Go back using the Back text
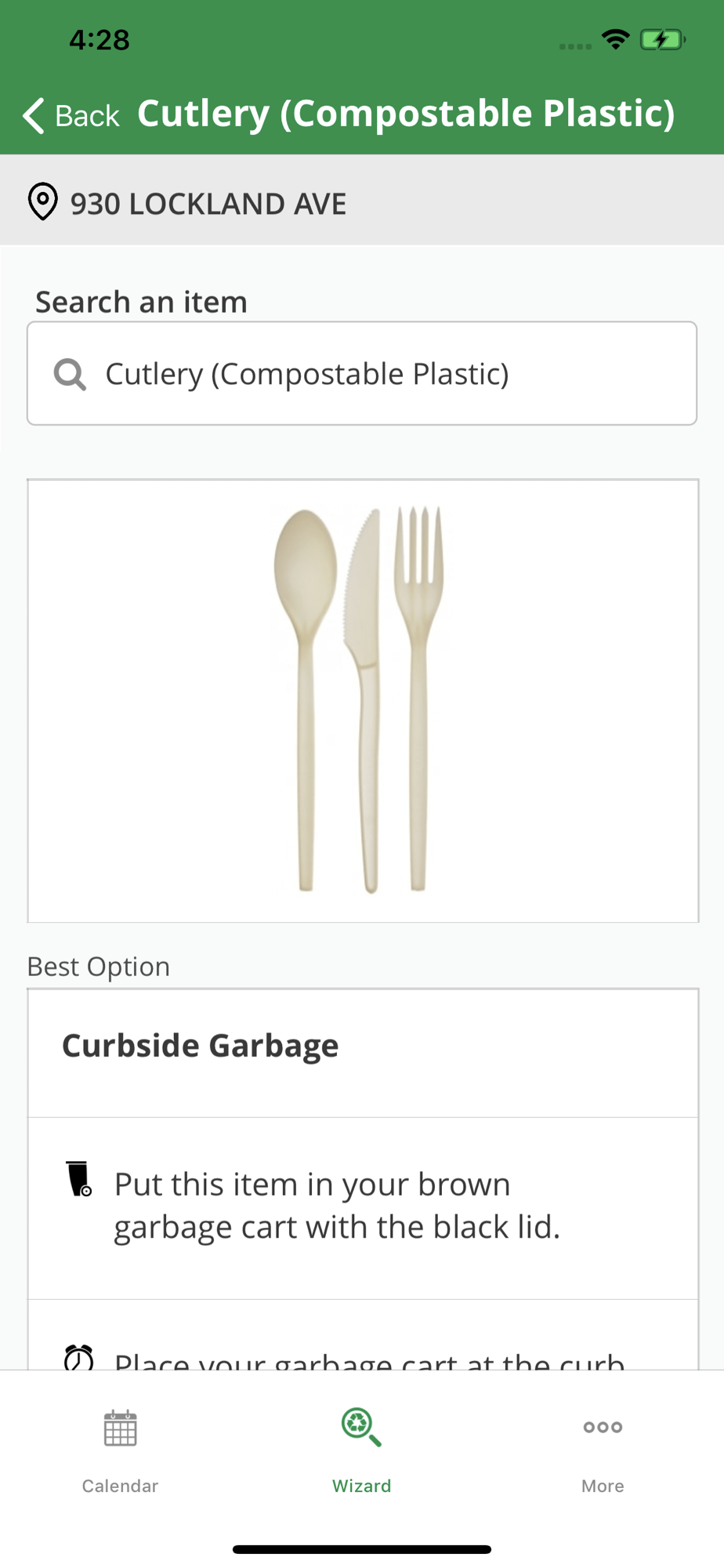The width and height of the screenshot is (724, 1568). point(87,116)
